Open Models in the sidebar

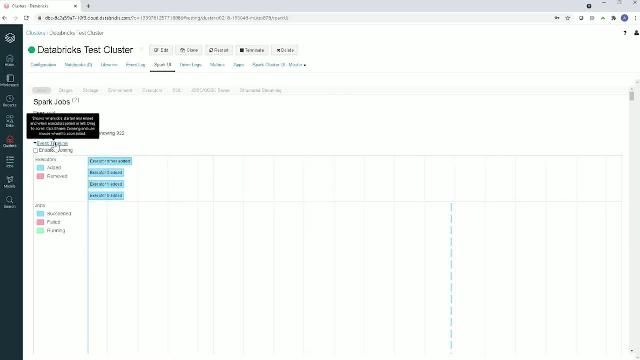point(10,182)
